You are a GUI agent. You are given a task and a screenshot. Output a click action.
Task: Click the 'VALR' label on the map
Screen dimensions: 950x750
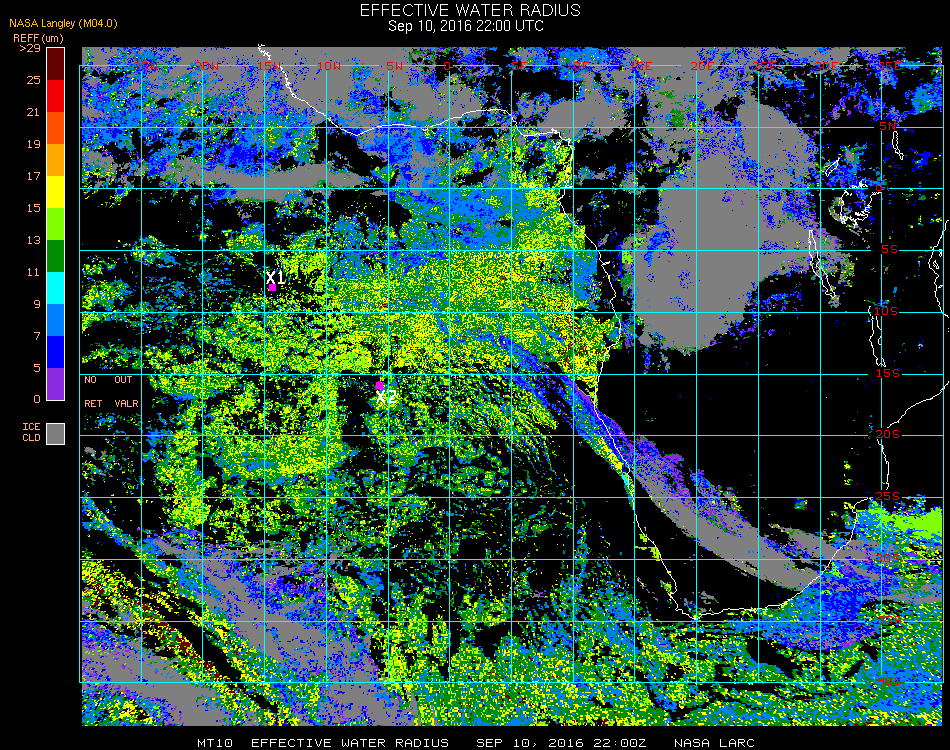click(x=126, y=403)
